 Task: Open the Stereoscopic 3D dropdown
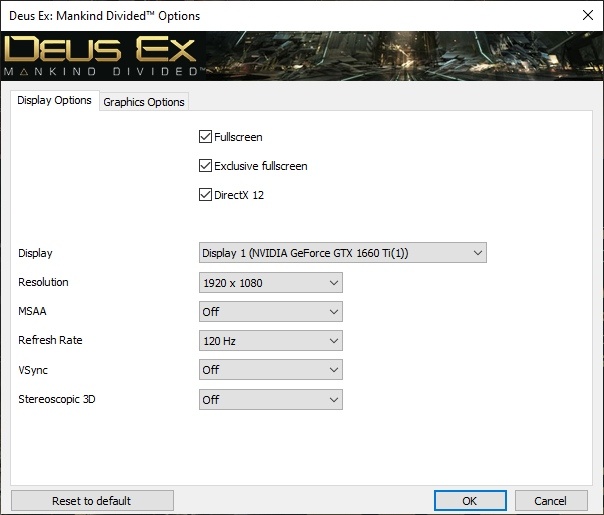pos(270,399)
